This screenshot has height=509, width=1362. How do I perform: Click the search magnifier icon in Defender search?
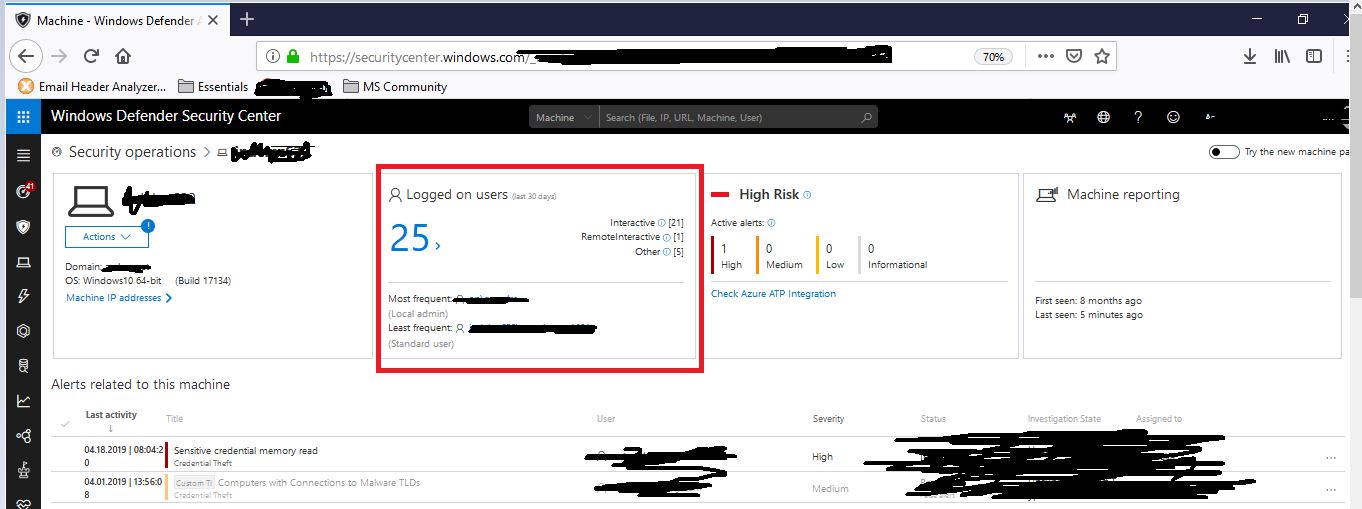point(866,117)
